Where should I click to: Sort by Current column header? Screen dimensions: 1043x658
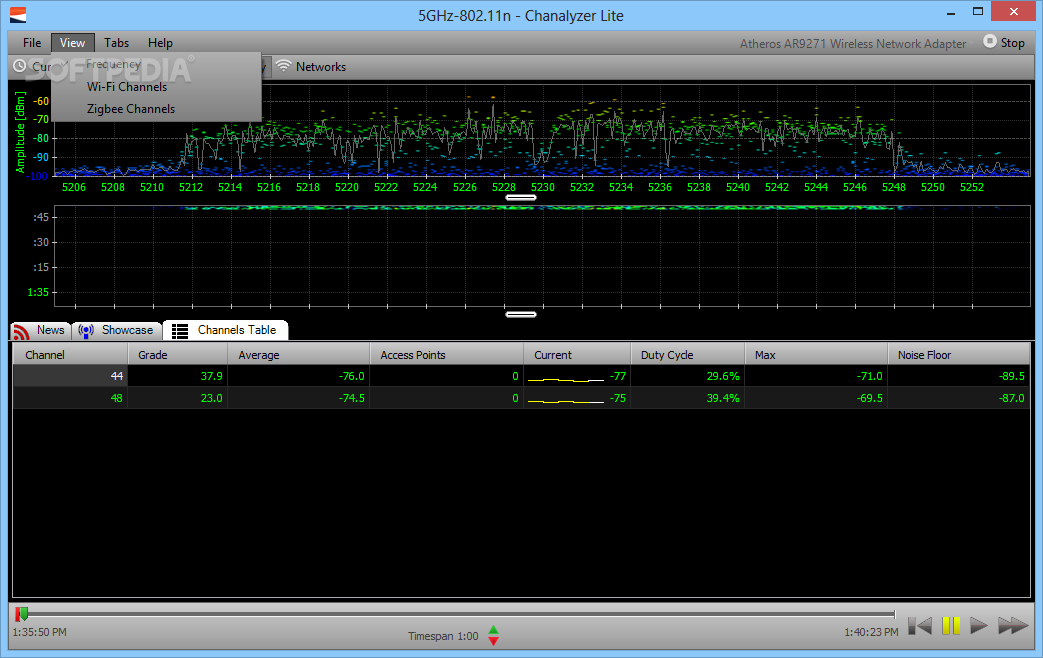(x=577, y=355)
